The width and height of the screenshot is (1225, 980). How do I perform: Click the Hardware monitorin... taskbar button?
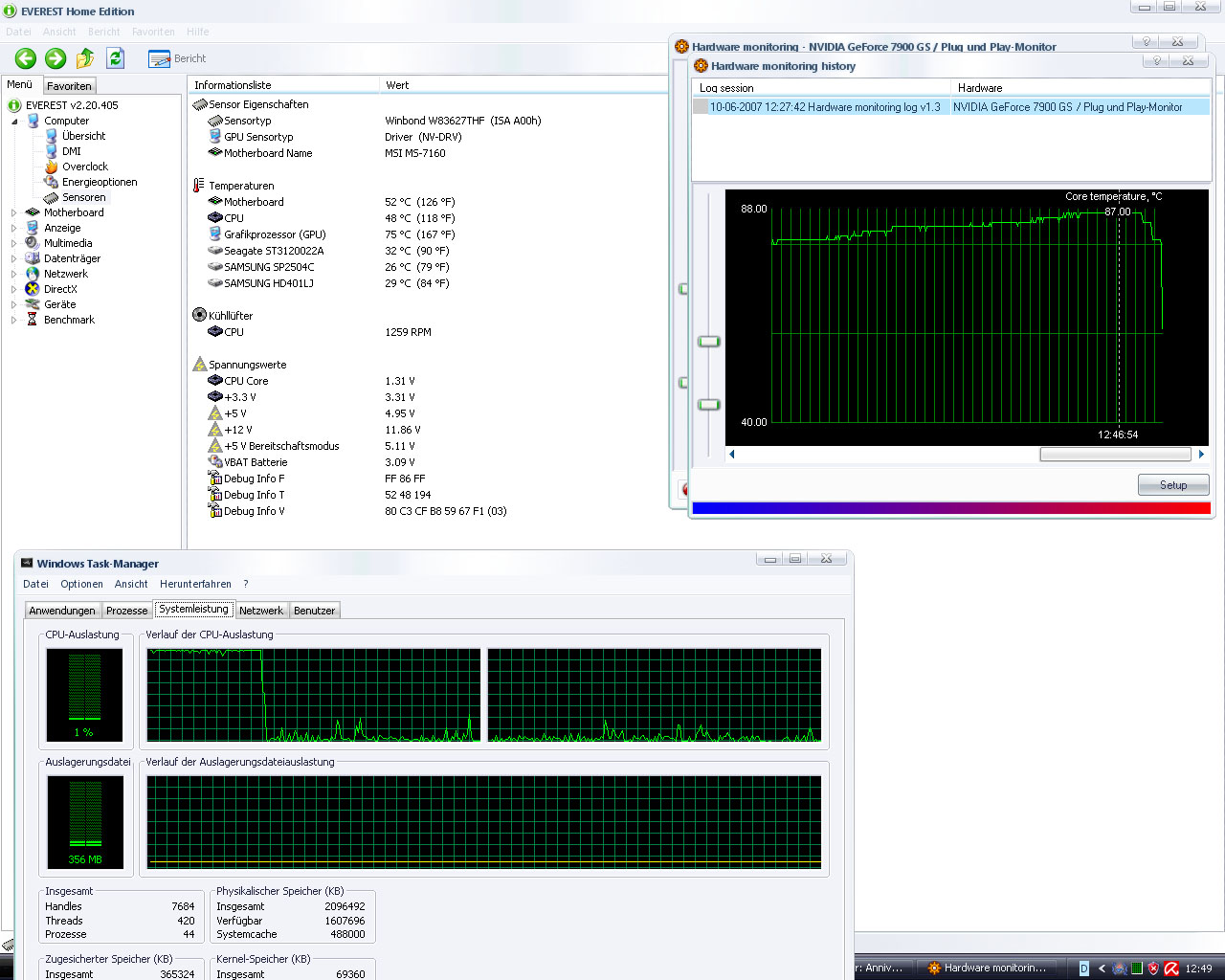(987, 969)
